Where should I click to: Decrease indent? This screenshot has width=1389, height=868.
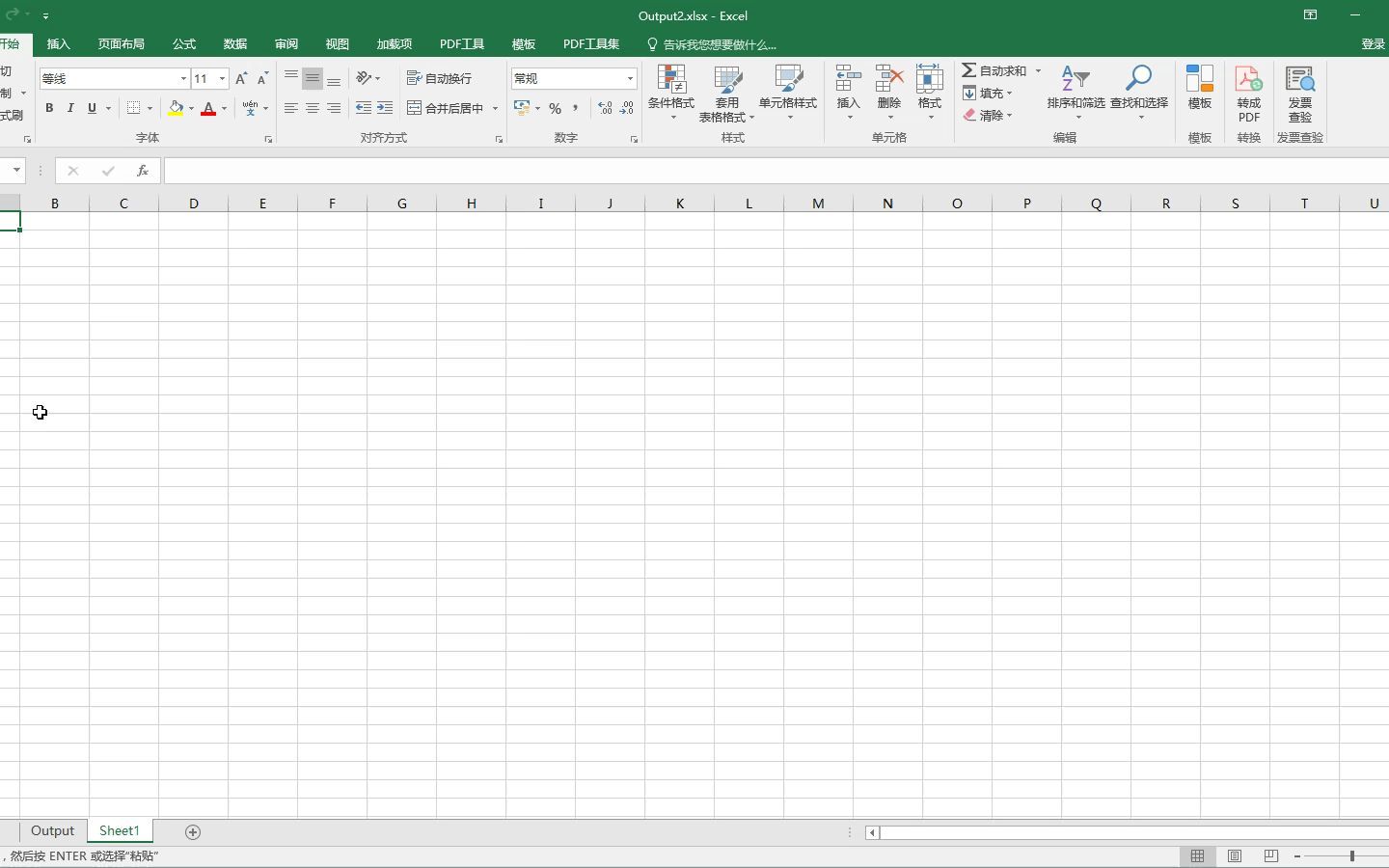pyautogui.click(x=364, y=108)
